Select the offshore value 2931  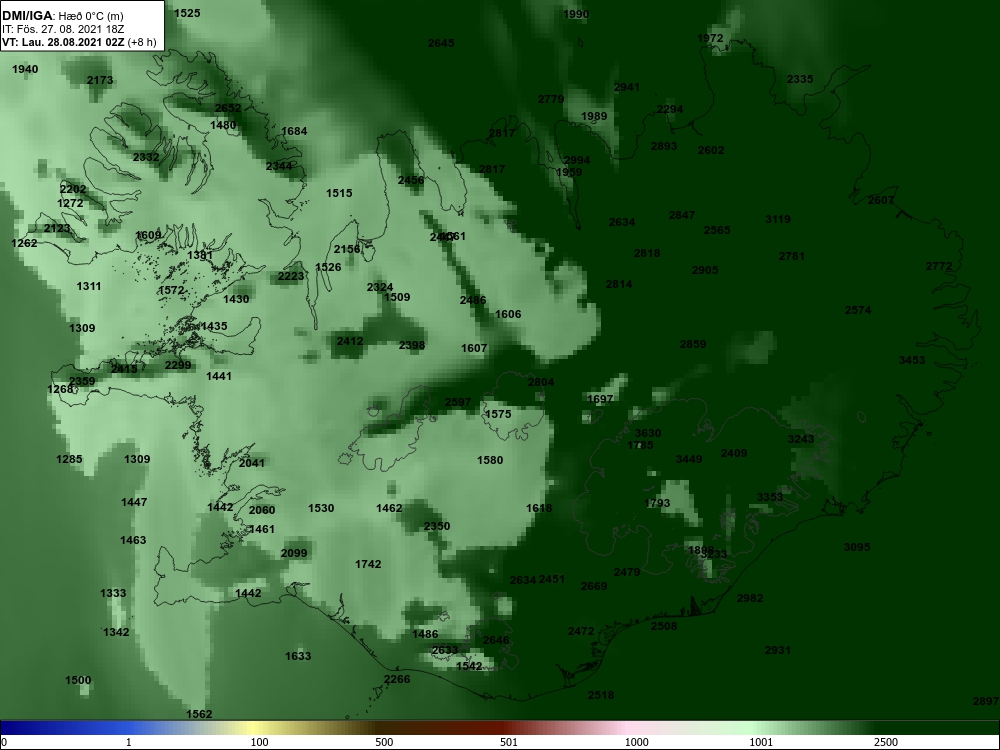coord(778,650)
